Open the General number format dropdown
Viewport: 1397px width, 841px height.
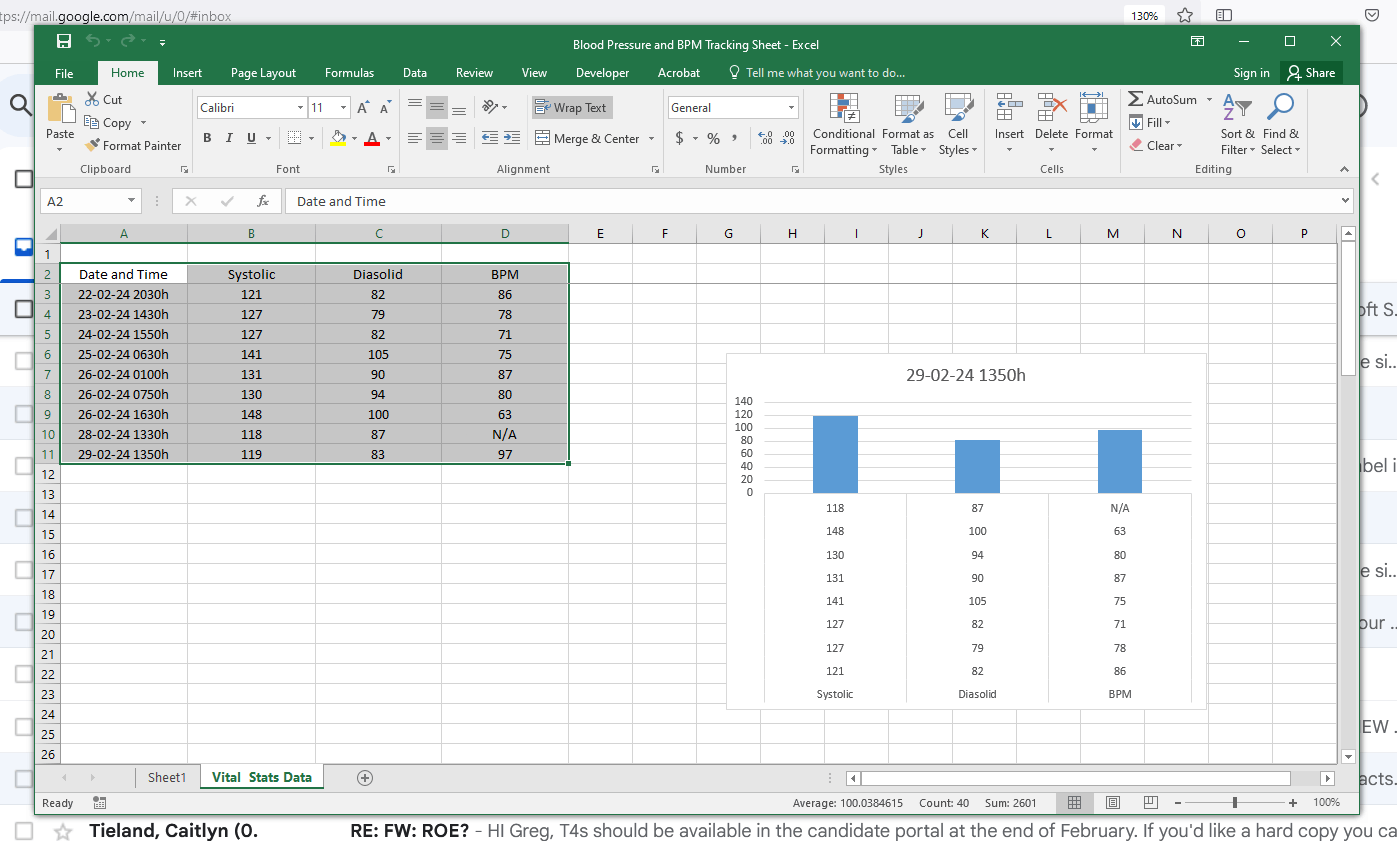tap(791, 107)
